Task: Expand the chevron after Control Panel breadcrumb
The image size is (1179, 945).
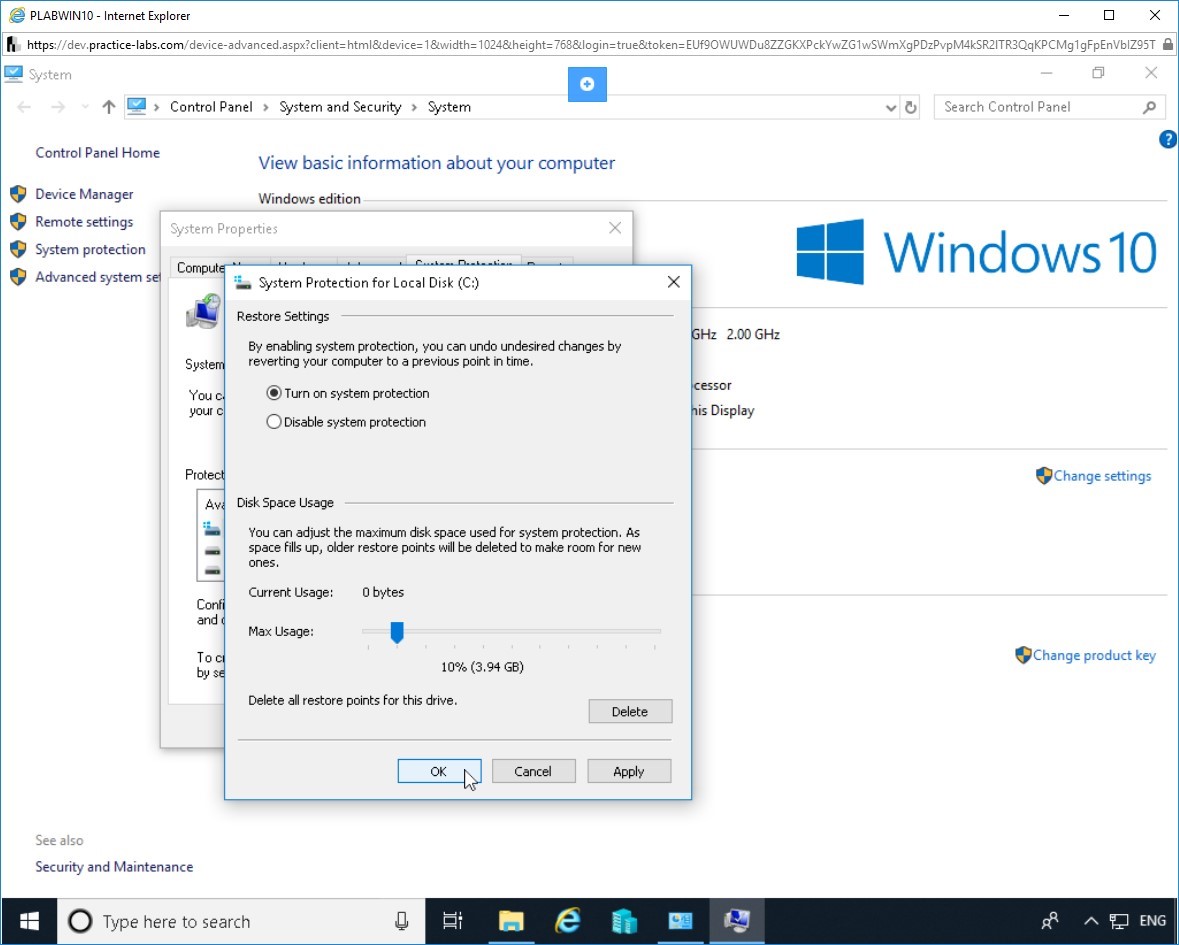Action: point(266,108)
